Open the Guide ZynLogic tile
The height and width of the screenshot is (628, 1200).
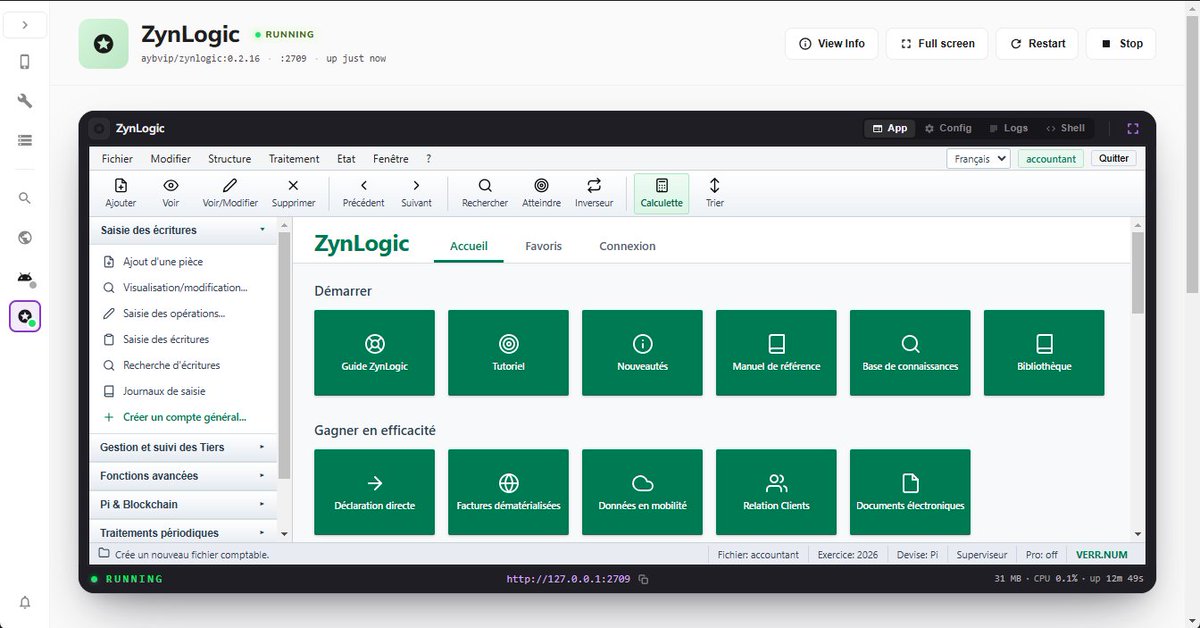(x=375, y=353)
